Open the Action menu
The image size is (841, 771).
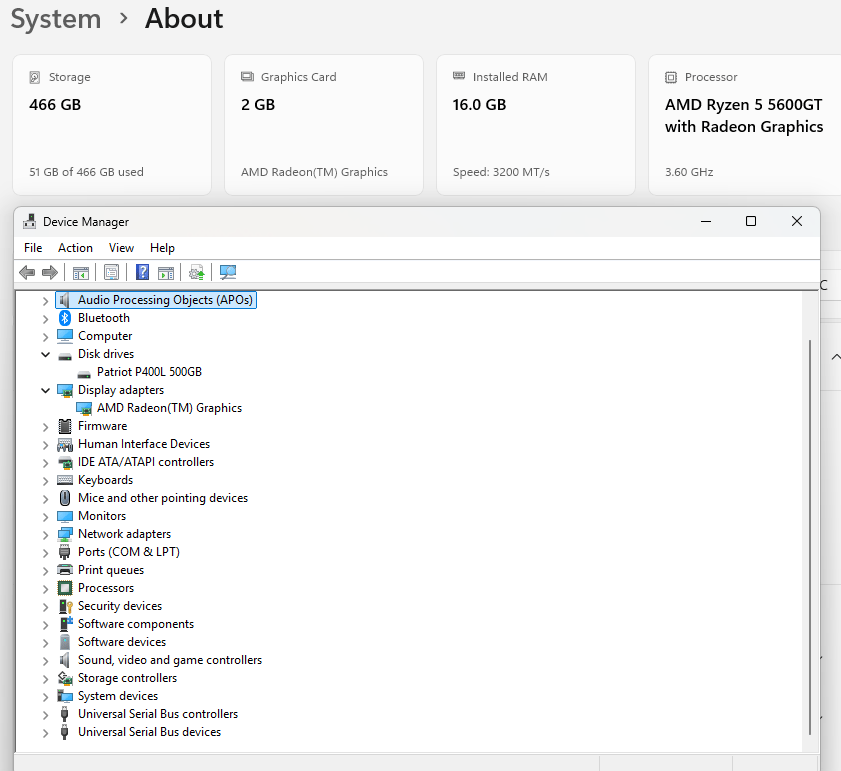[76, 248]
